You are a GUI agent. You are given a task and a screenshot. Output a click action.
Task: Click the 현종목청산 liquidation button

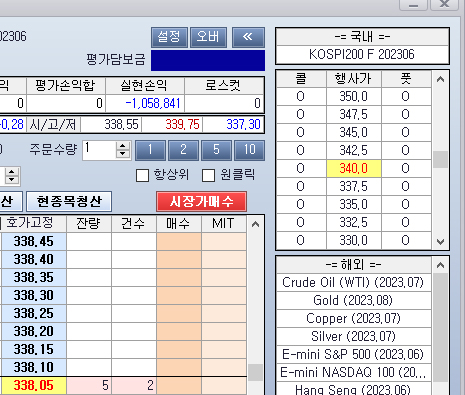[69, 201]
